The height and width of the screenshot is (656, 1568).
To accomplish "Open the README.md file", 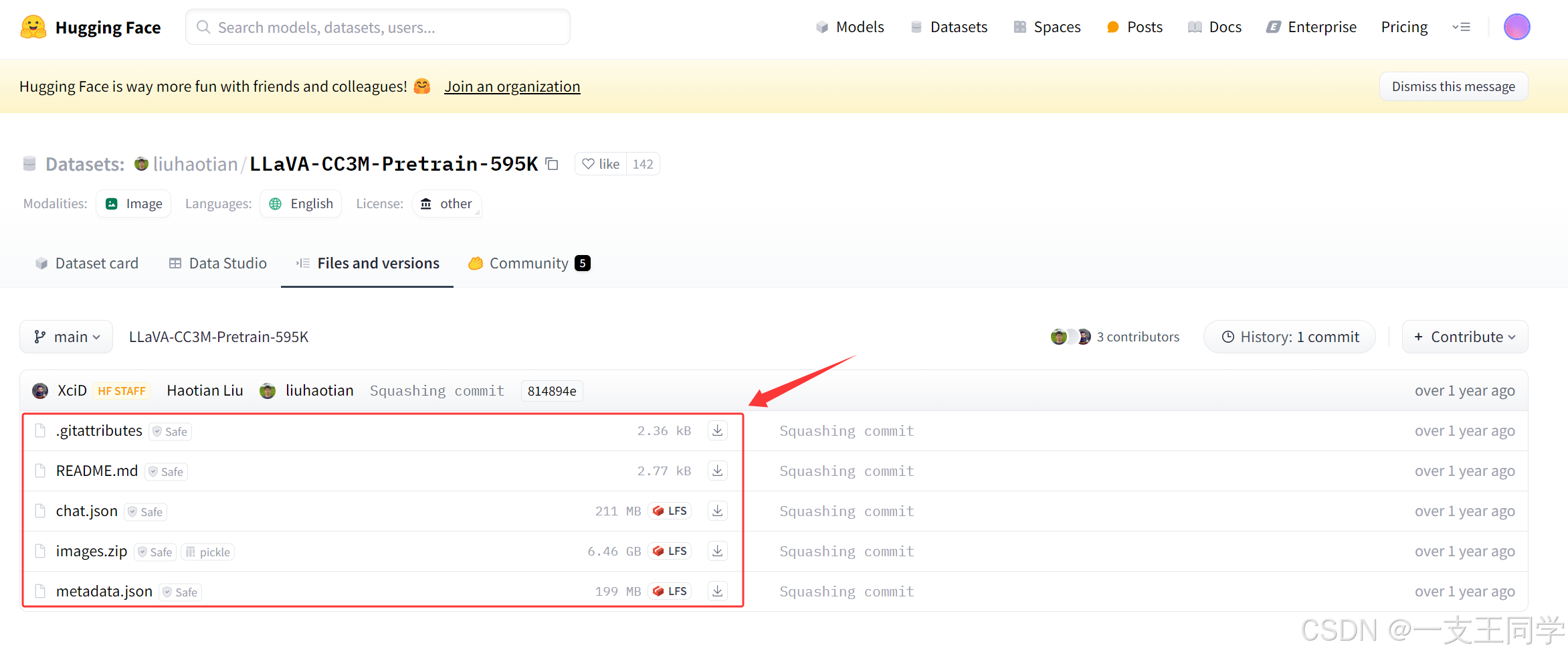I will point(97,471).
